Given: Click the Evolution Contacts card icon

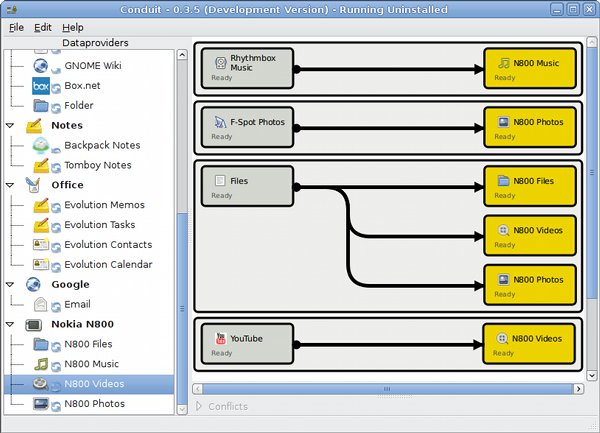Looking at the screenshot, I should pyautogui.click(x=41, y=244).
